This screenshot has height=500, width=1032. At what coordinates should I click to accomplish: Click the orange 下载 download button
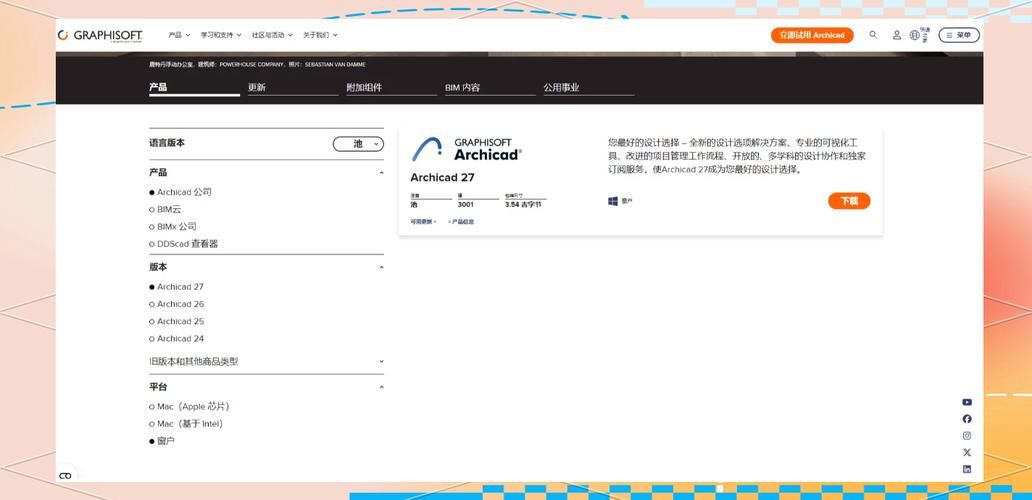point(849,201)
